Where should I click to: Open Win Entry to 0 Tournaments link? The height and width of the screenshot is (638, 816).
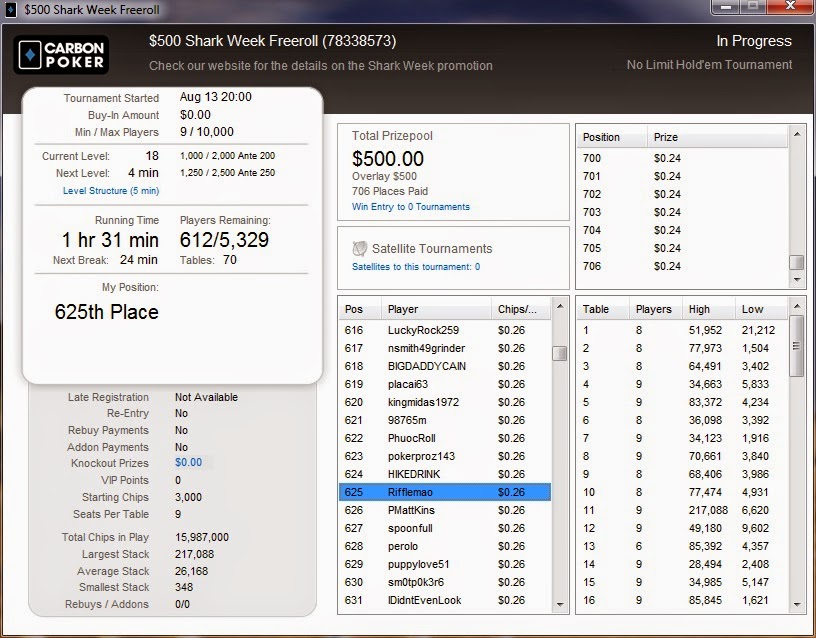(x=411, y=207)
